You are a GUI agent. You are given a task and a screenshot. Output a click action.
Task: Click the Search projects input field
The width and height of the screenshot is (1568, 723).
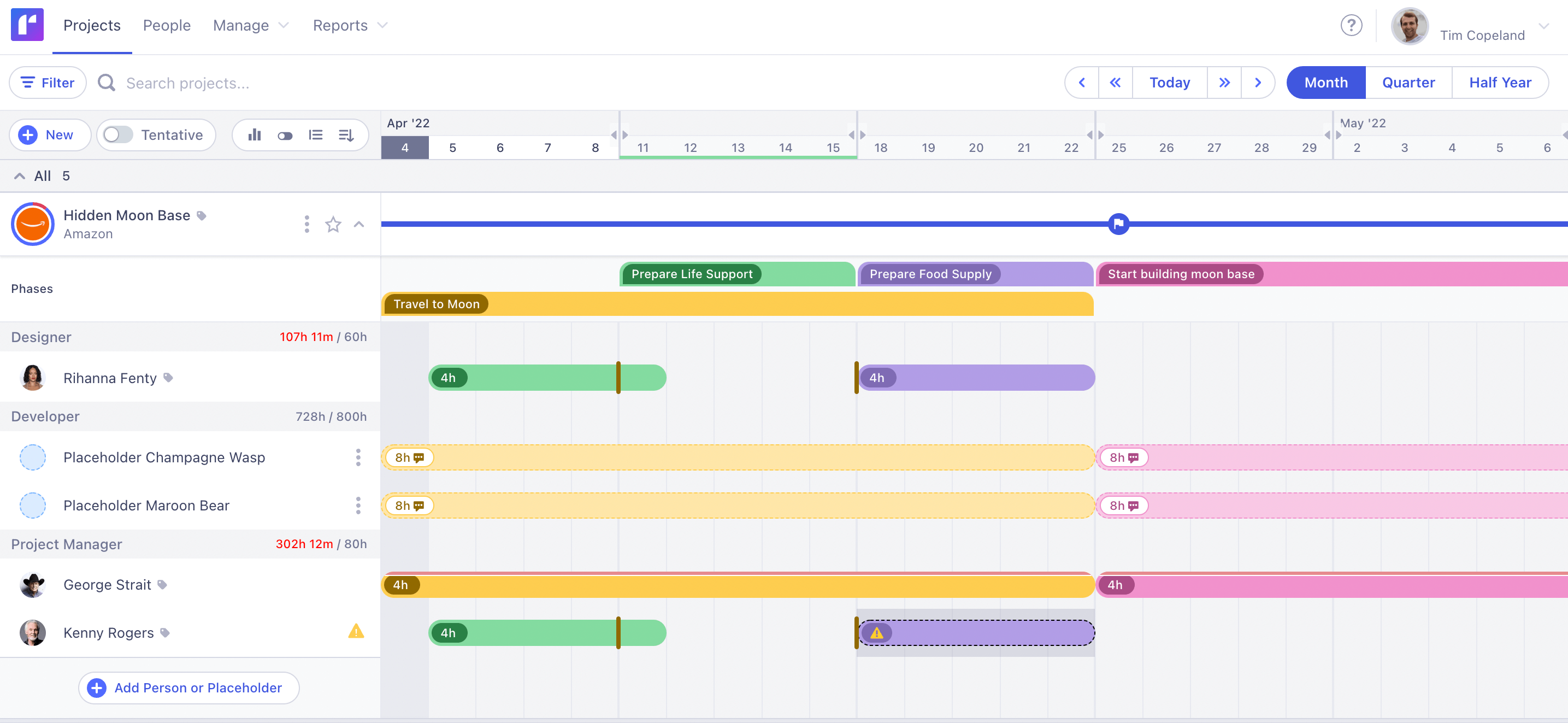coord(187,83)
